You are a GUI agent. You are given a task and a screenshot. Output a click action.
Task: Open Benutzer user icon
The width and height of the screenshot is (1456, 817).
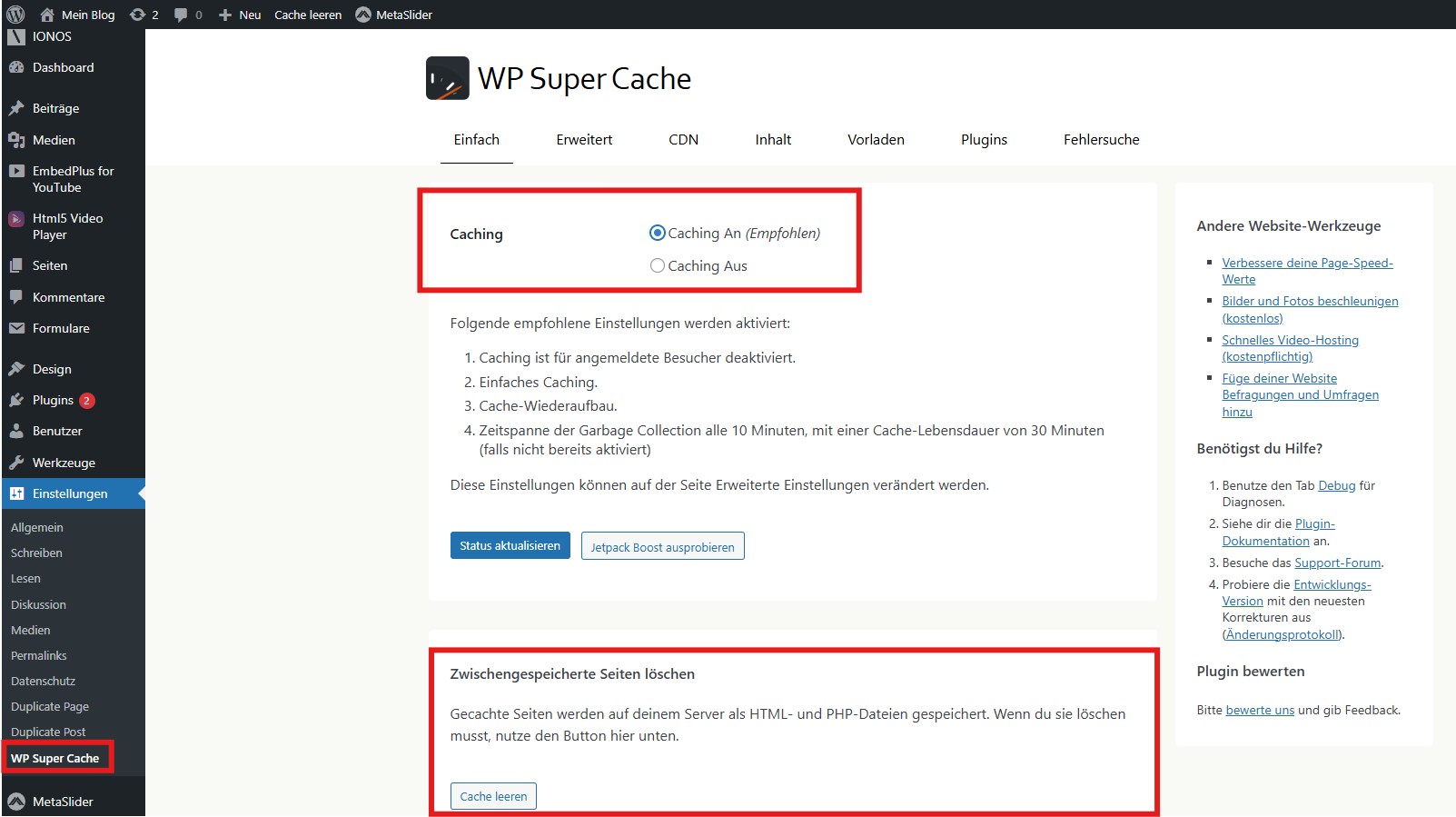tap(16, 431)
